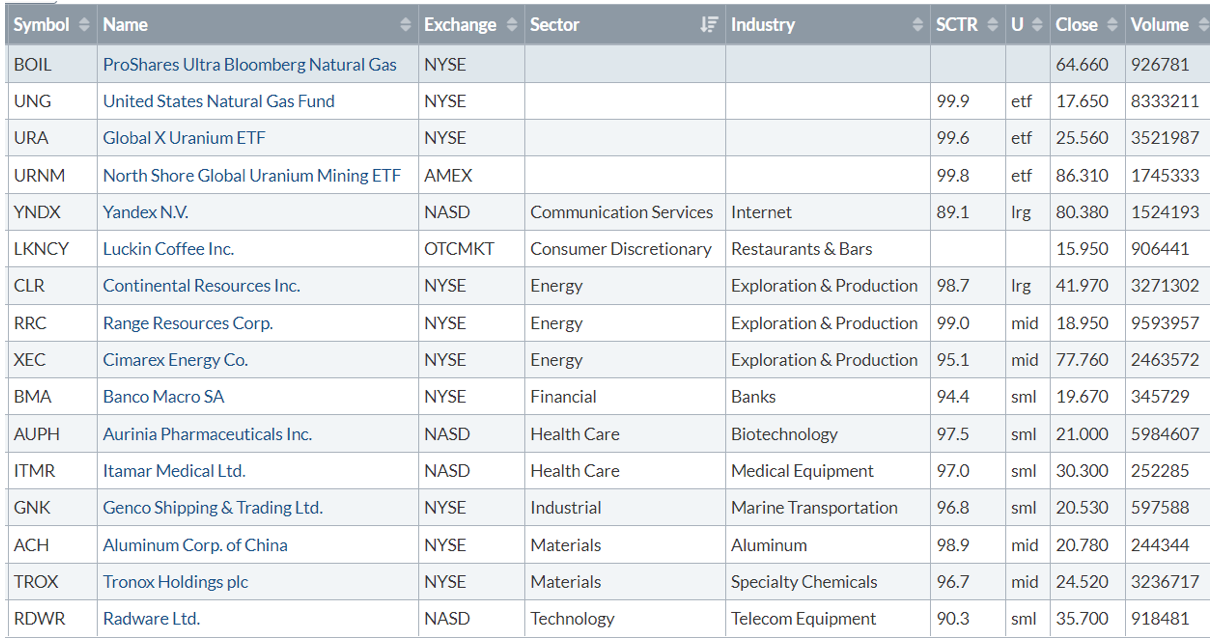This screenshot has width=1212, height=638.
Task: Open United States Natural Gas Fund link
Action: (218, 101)
